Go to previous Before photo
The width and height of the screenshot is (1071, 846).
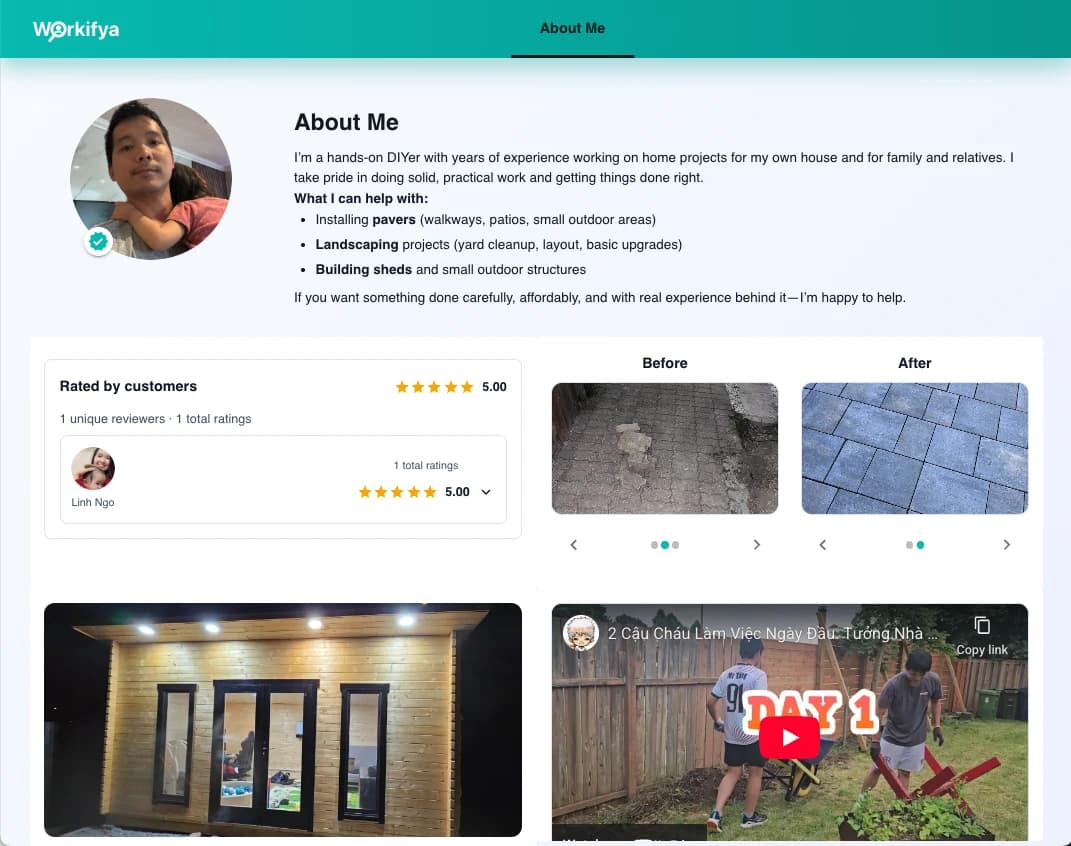coord(574,545)
